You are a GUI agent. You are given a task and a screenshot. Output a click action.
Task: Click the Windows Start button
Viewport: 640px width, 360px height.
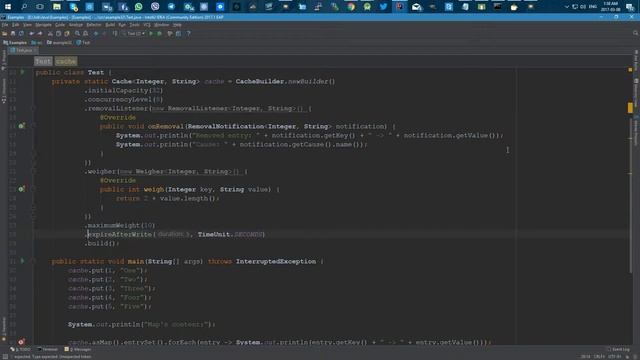(x=7, y=7)
